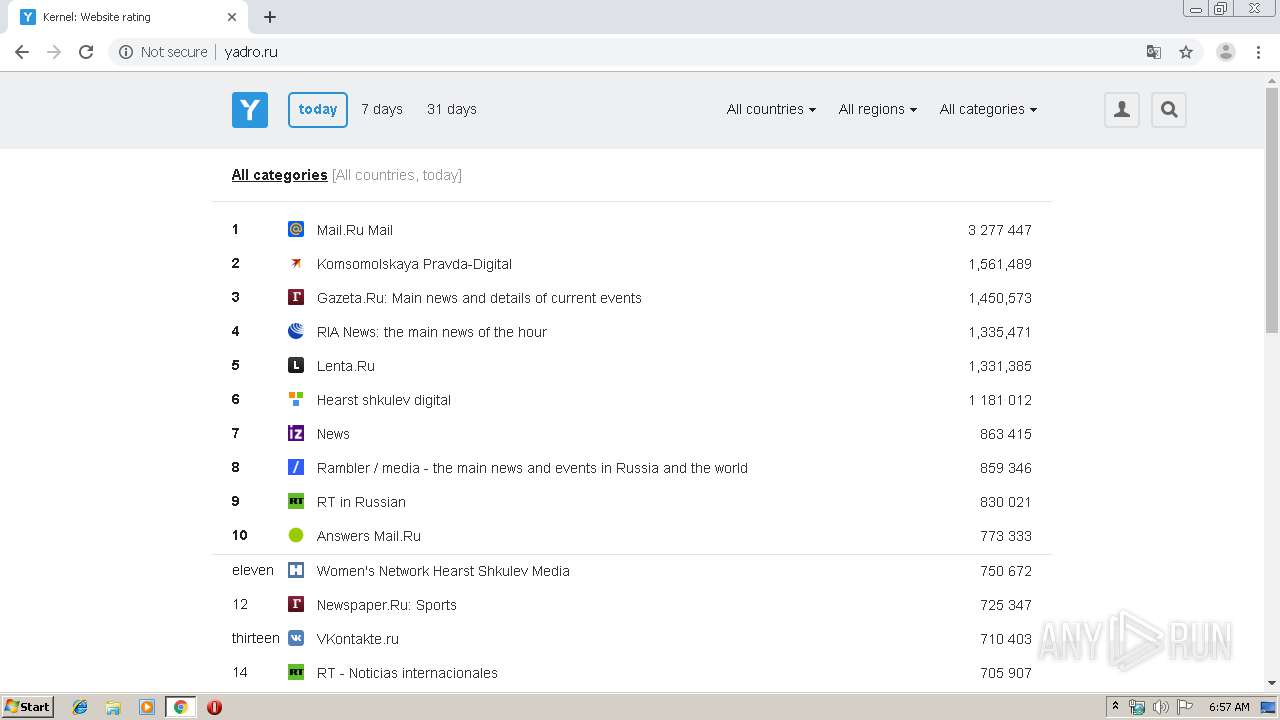Click the address bar URL yadro.ru
The width and height of the screenshot is (1280, 720).
tap(251, 52)
